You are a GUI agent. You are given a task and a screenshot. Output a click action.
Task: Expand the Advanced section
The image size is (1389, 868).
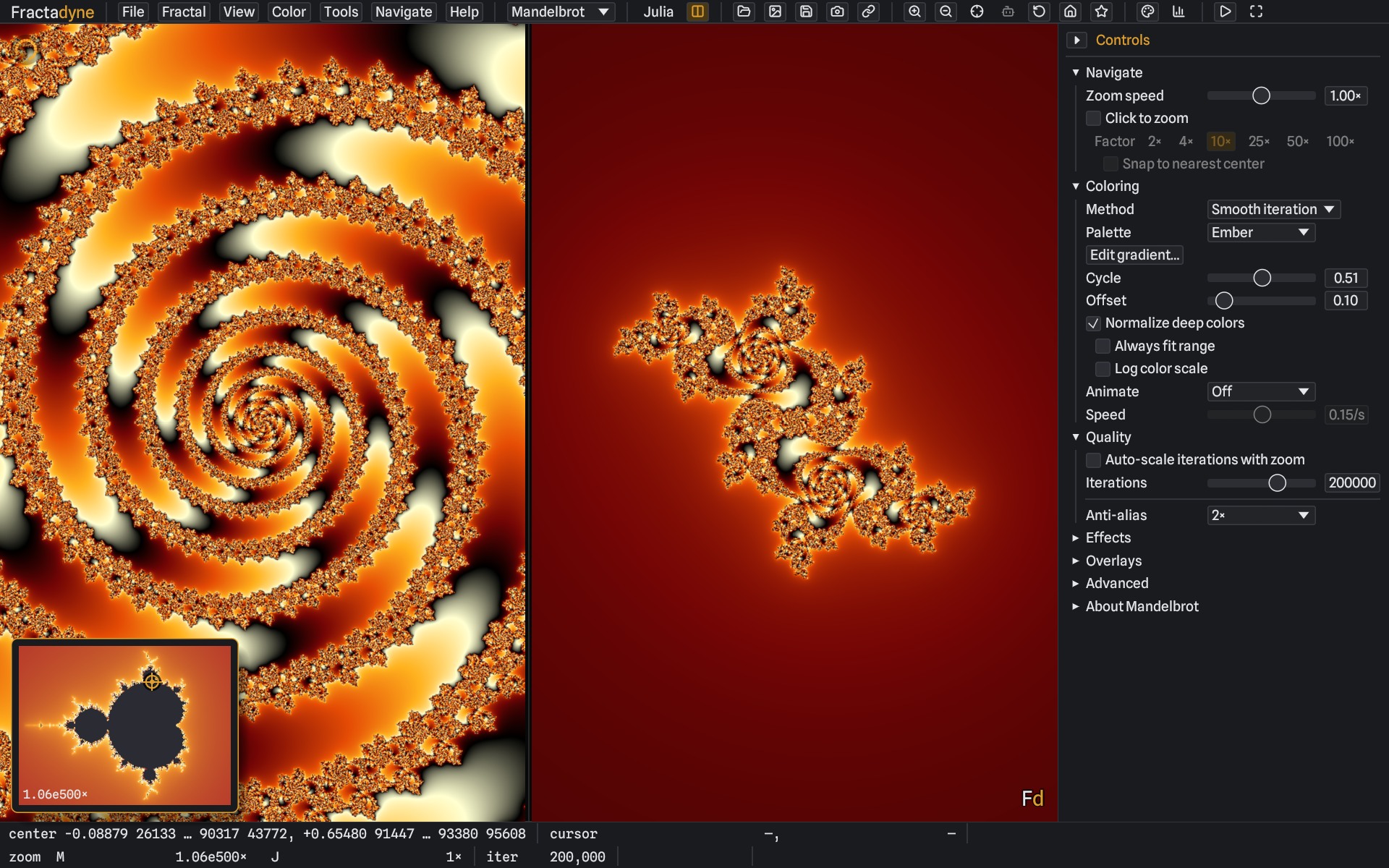tap(1076, 583)
